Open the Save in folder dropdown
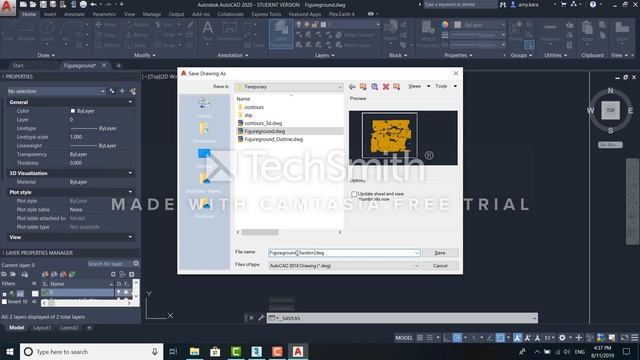 [289, 87]
